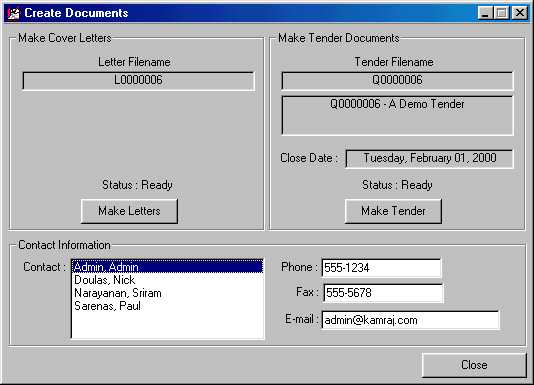Close the window using the title bar X
This screenshot has height=385, width=534.
coord(520,13)
